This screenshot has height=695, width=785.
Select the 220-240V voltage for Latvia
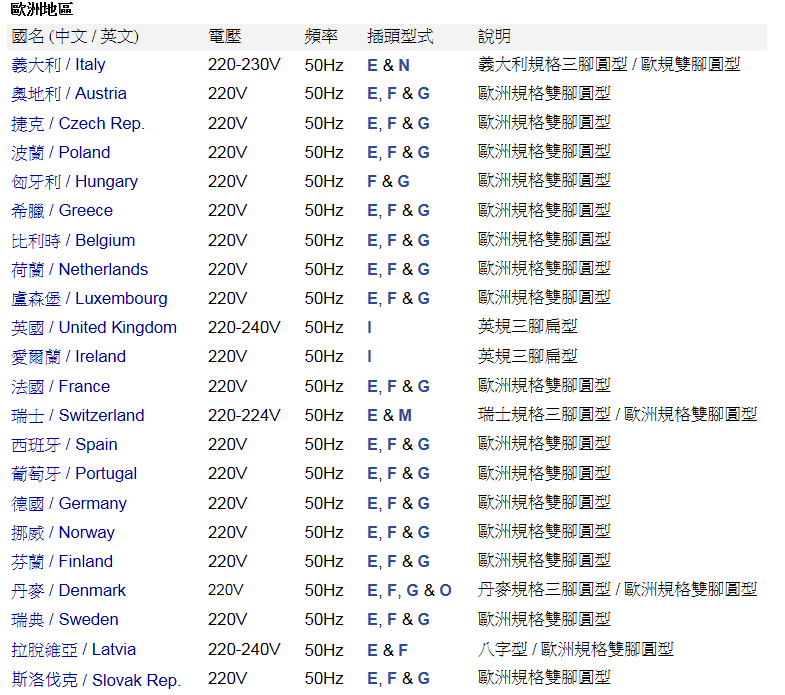[244, 649]
